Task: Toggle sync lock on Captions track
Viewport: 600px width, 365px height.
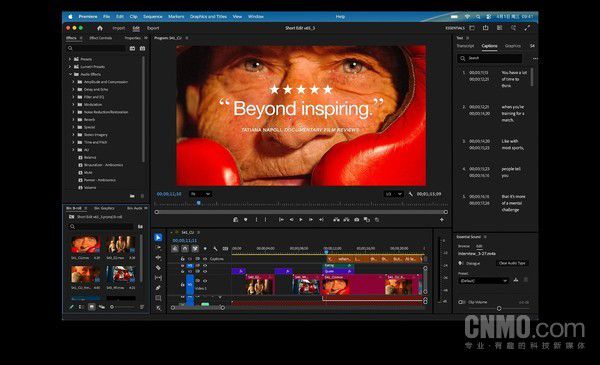Action: coord(197,259)
